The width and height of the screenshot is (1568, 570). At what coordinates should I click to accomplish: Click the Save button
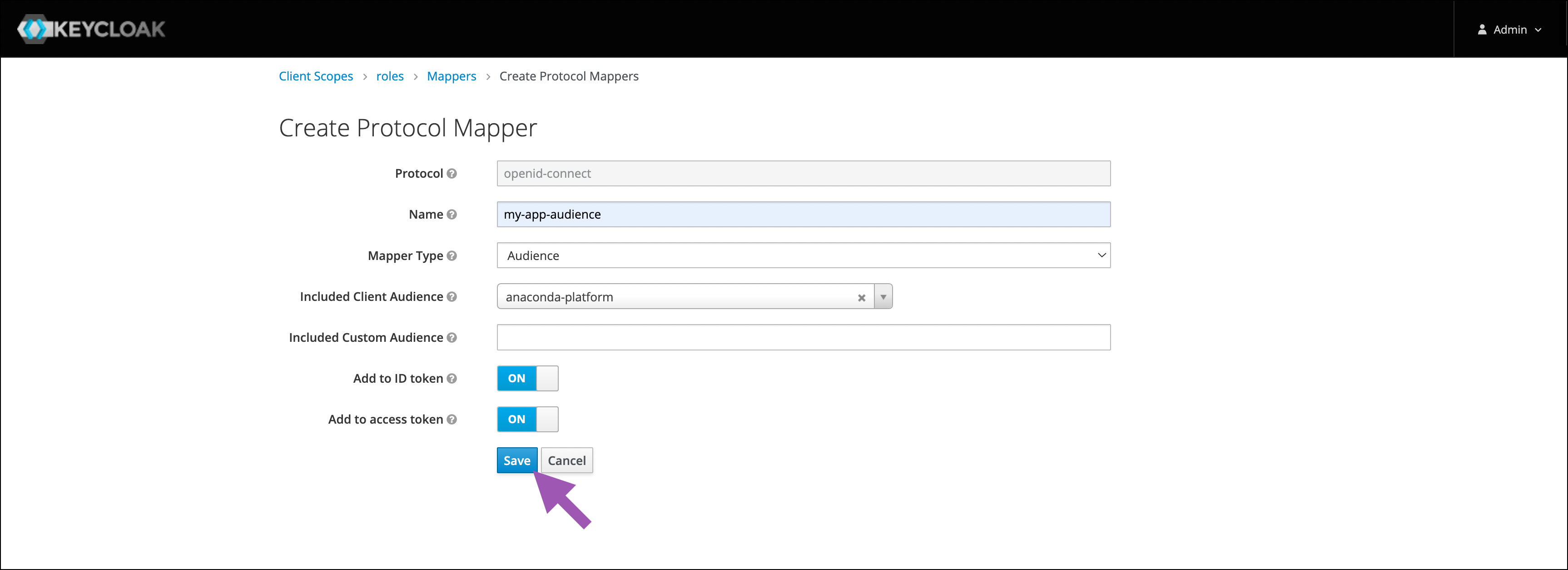pyautogui.click(x=517, y=460)
